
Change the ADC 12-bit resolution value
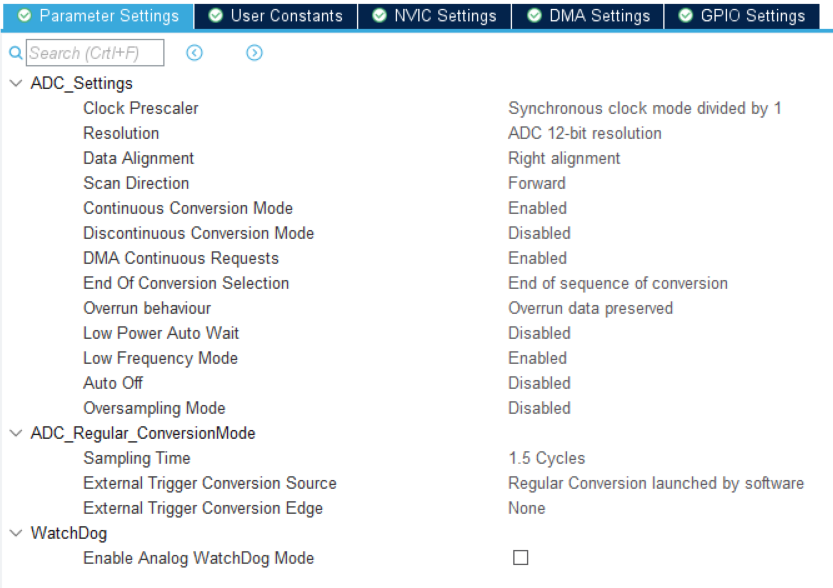pos(585,133)
